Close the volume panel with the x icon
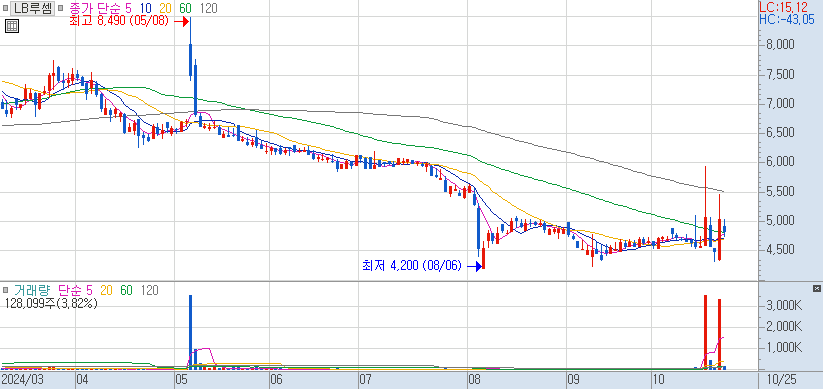This screenshot has height=389, width=823. click(x=816, y=289)
